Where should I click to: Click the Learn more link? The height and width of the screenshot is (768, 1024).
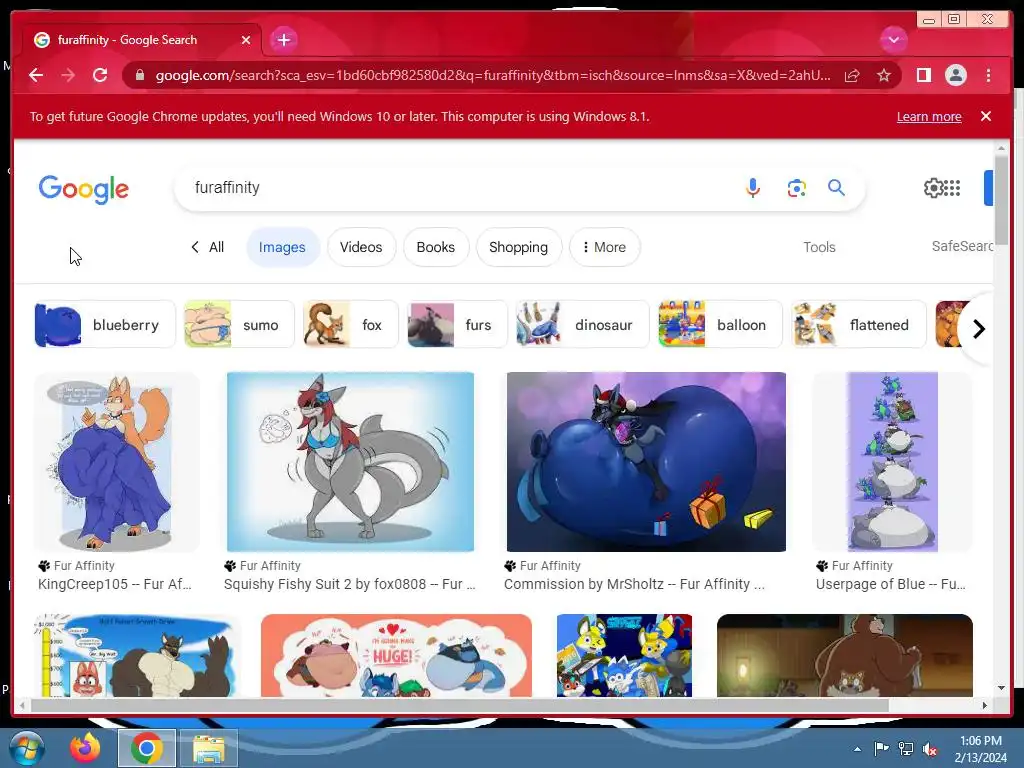point(929,117)
